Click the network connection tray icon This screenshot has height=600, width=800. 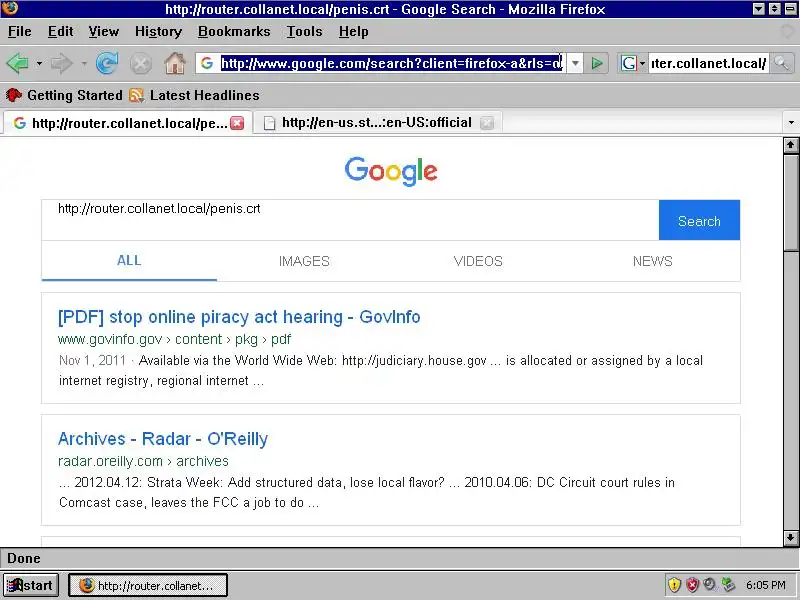point(728,585)
